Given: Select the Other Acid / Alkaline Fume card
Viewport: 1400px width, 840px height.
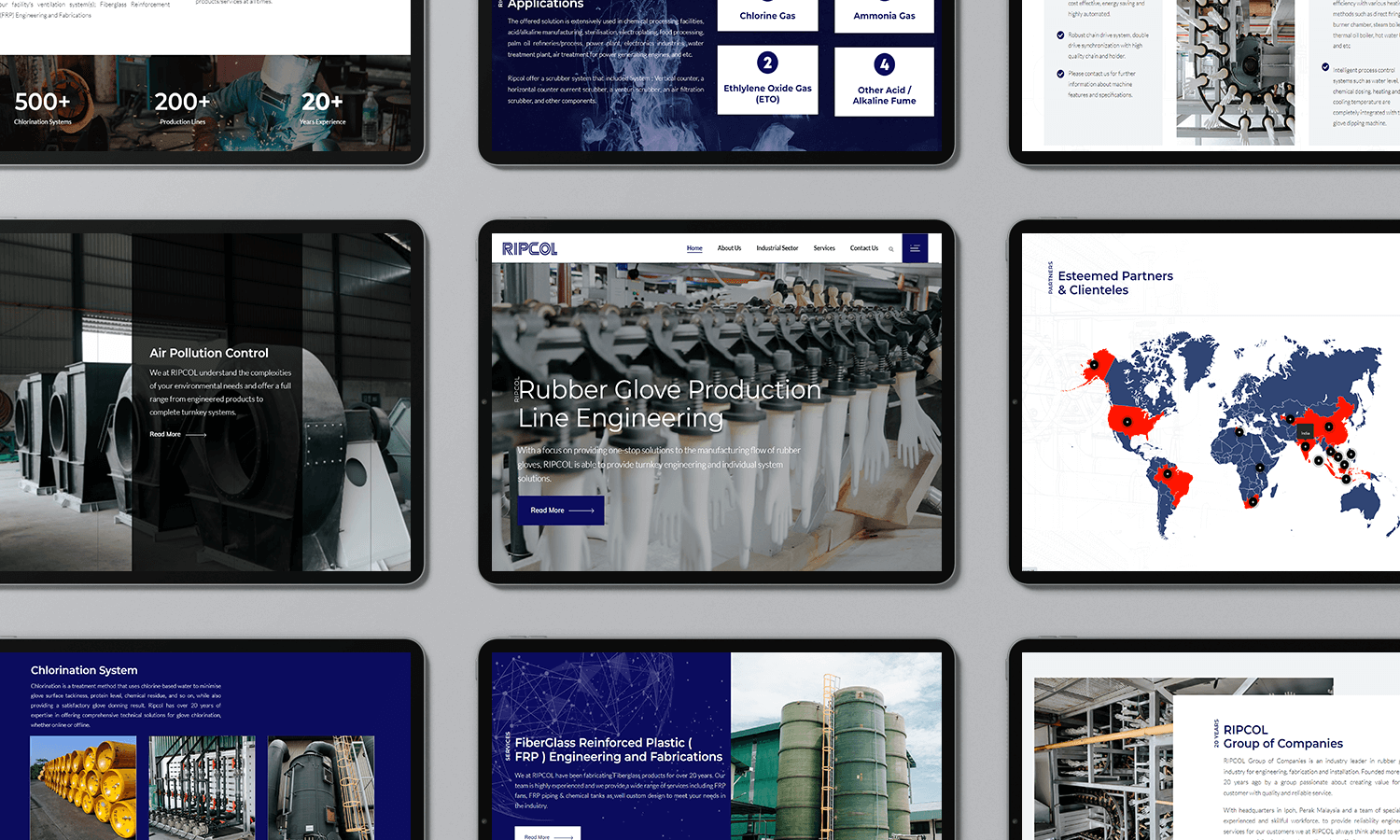Looking at the screenshot, I should tap(884, 81).
